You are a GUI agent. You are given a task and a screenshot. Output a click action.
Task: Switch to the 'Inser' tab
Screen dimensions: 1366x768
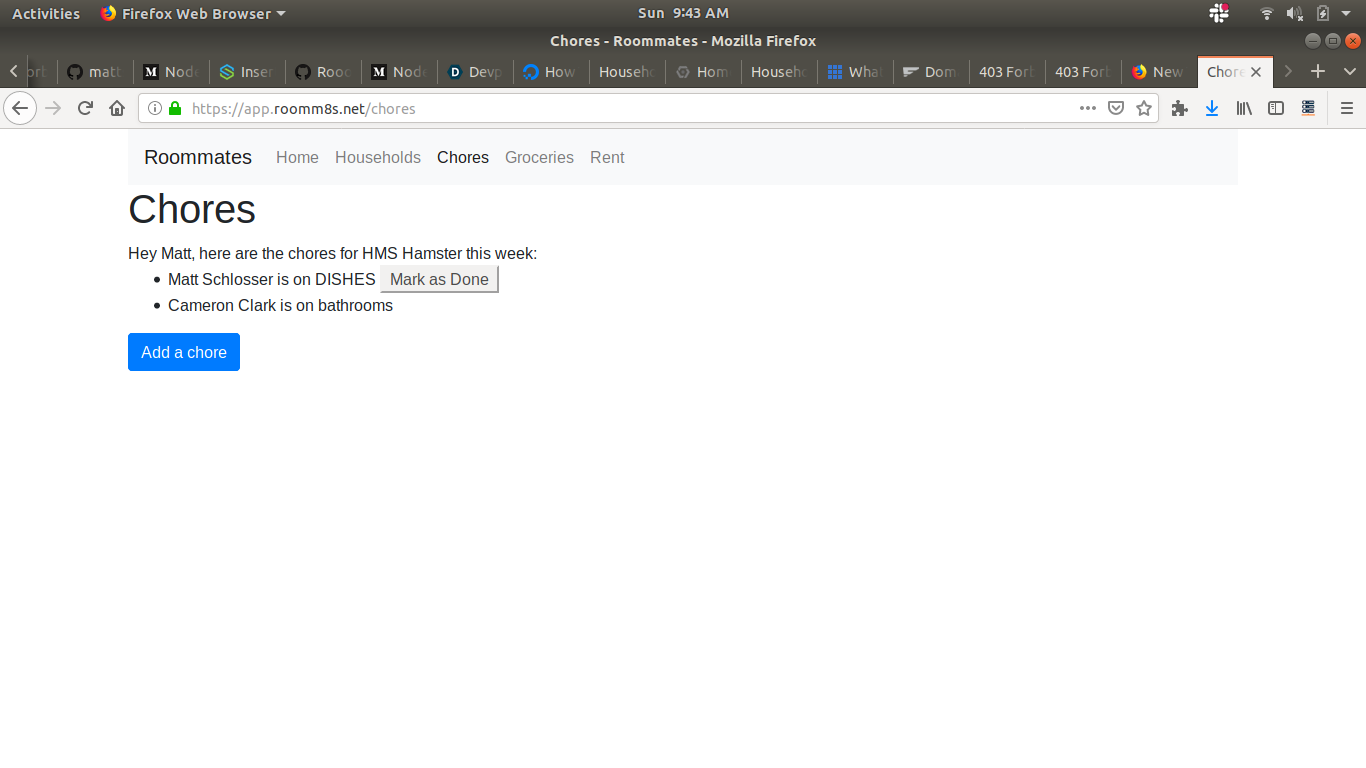(x=247, y=72)
